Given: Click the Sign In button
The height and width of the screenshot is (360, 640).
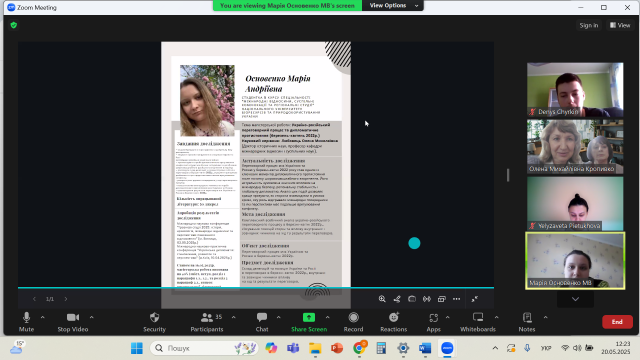Looking at the screenshot, I should (589, 25).
